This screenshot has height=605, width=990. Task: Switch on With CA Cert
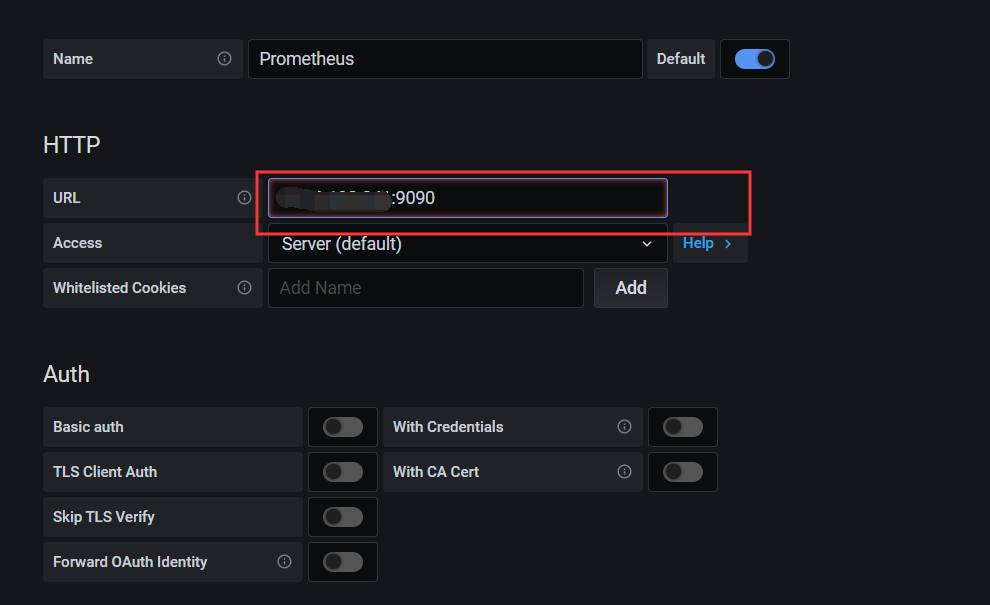tap(683, 472)
